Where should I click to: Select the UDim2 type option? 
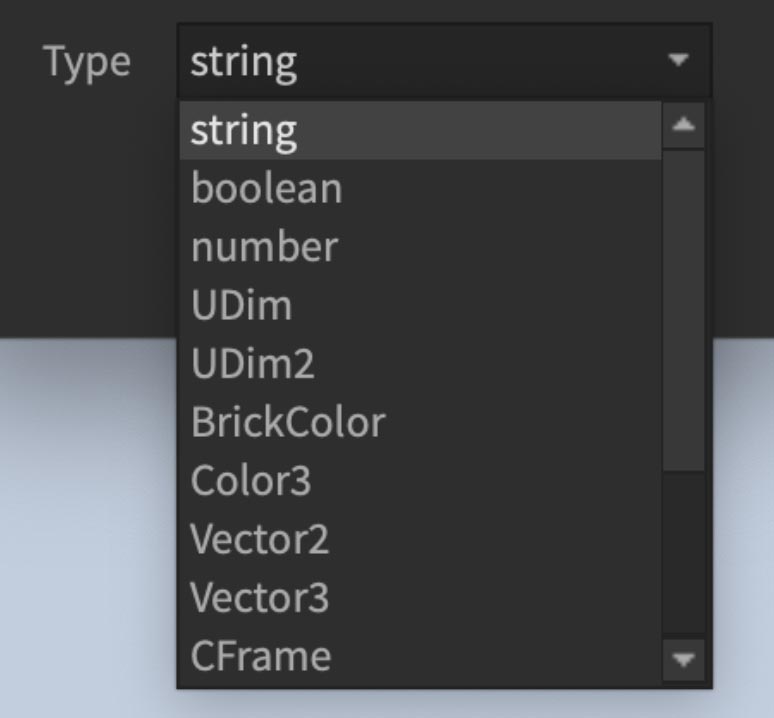point(421,364)
